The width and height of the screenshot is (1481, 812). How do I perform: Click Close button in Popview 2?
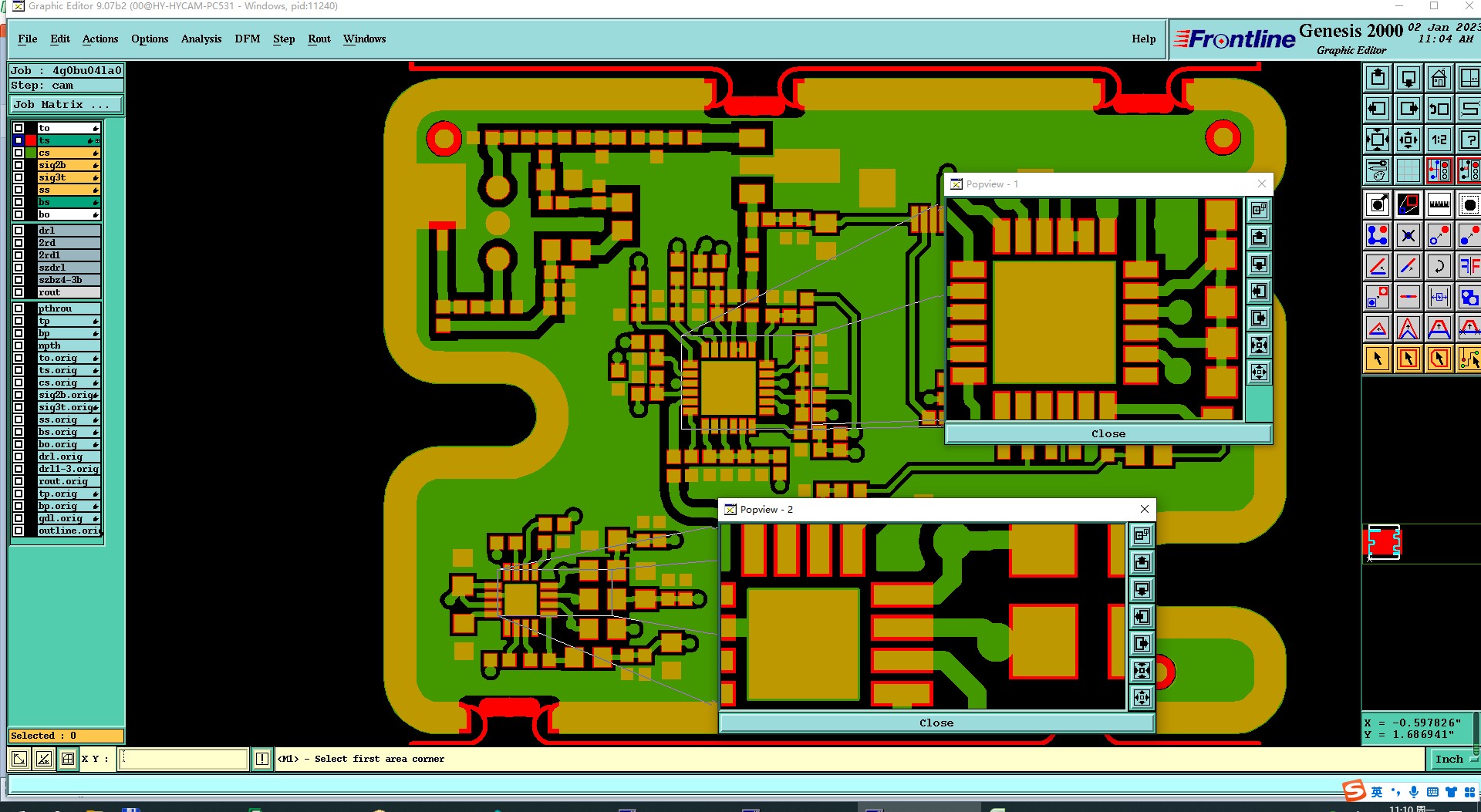pyautogui.click(x=936, y=723)
